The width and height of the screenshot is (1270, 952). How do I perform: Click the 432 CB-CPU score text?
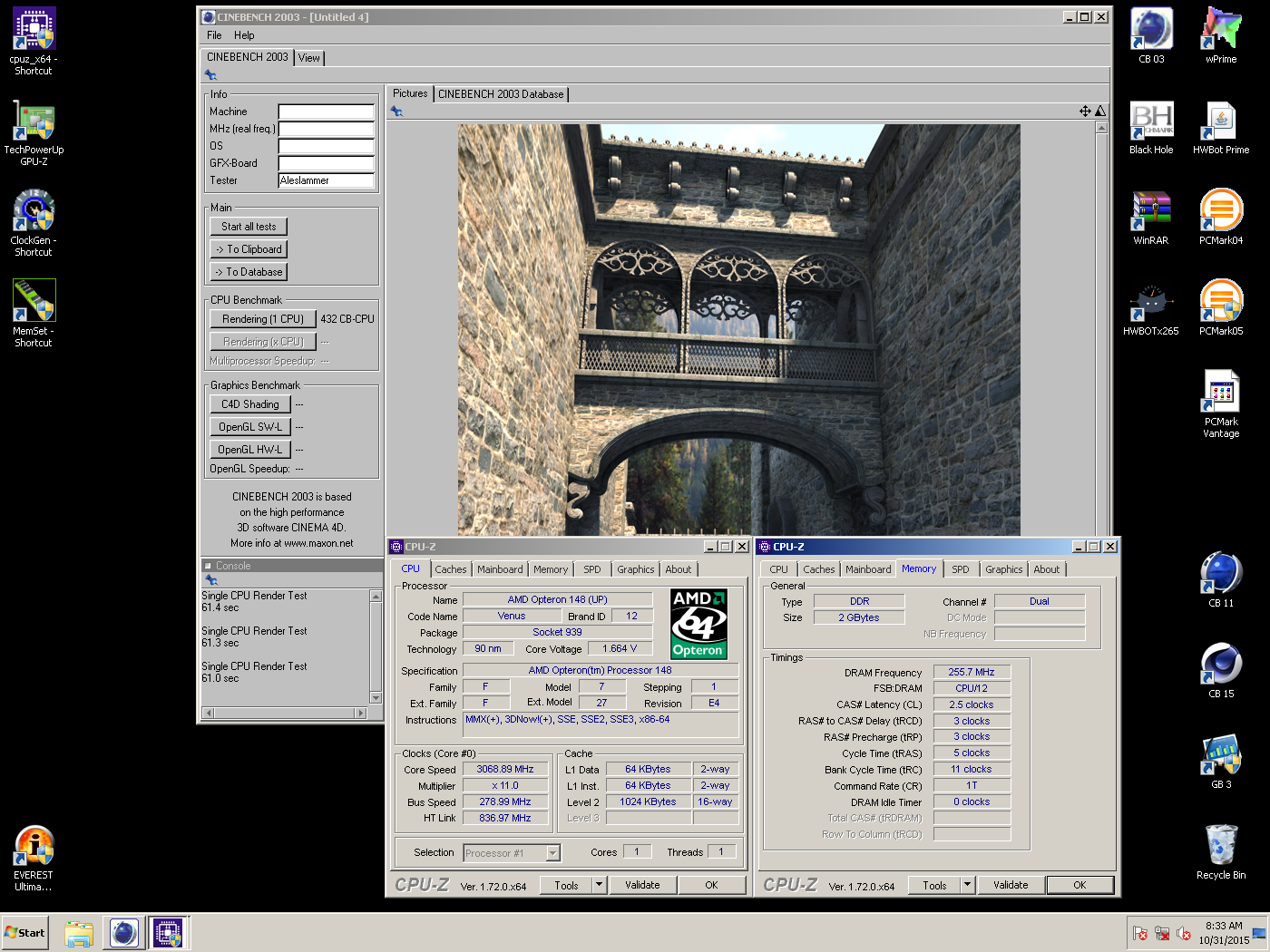347,319
